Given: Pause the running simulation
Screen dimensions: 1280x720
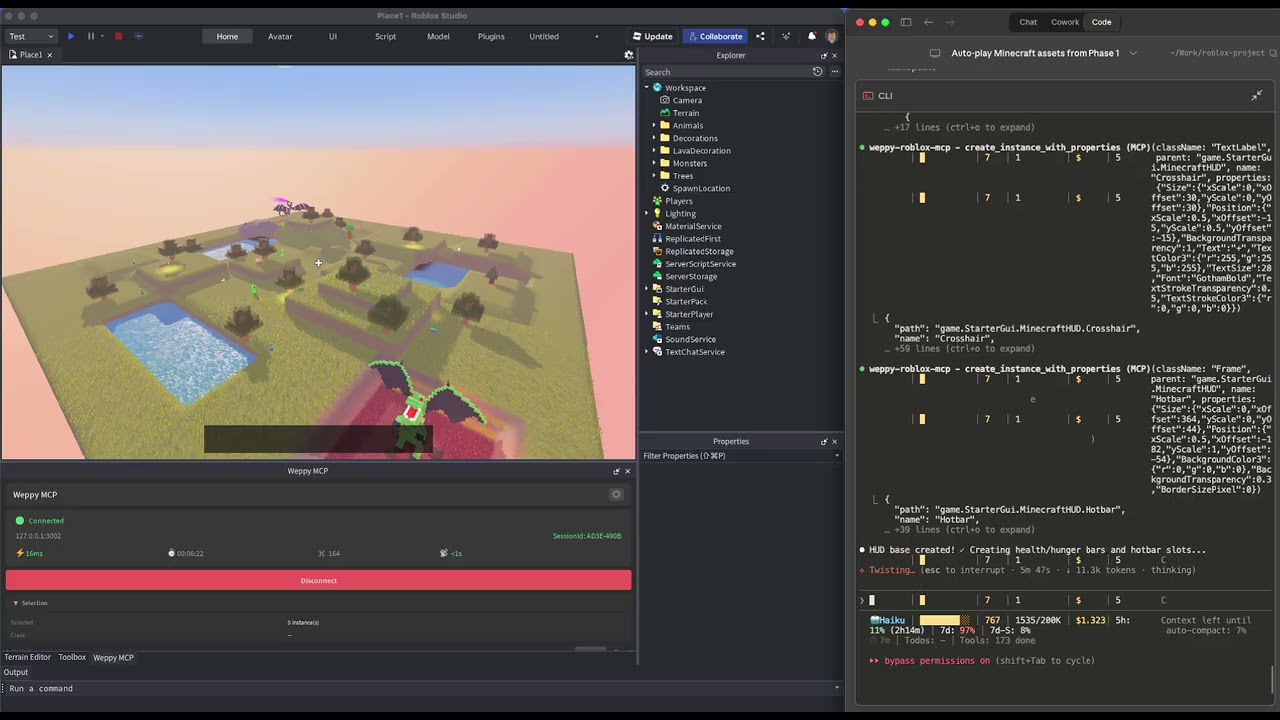Looking at the screenshot, I should pos(91,36).
